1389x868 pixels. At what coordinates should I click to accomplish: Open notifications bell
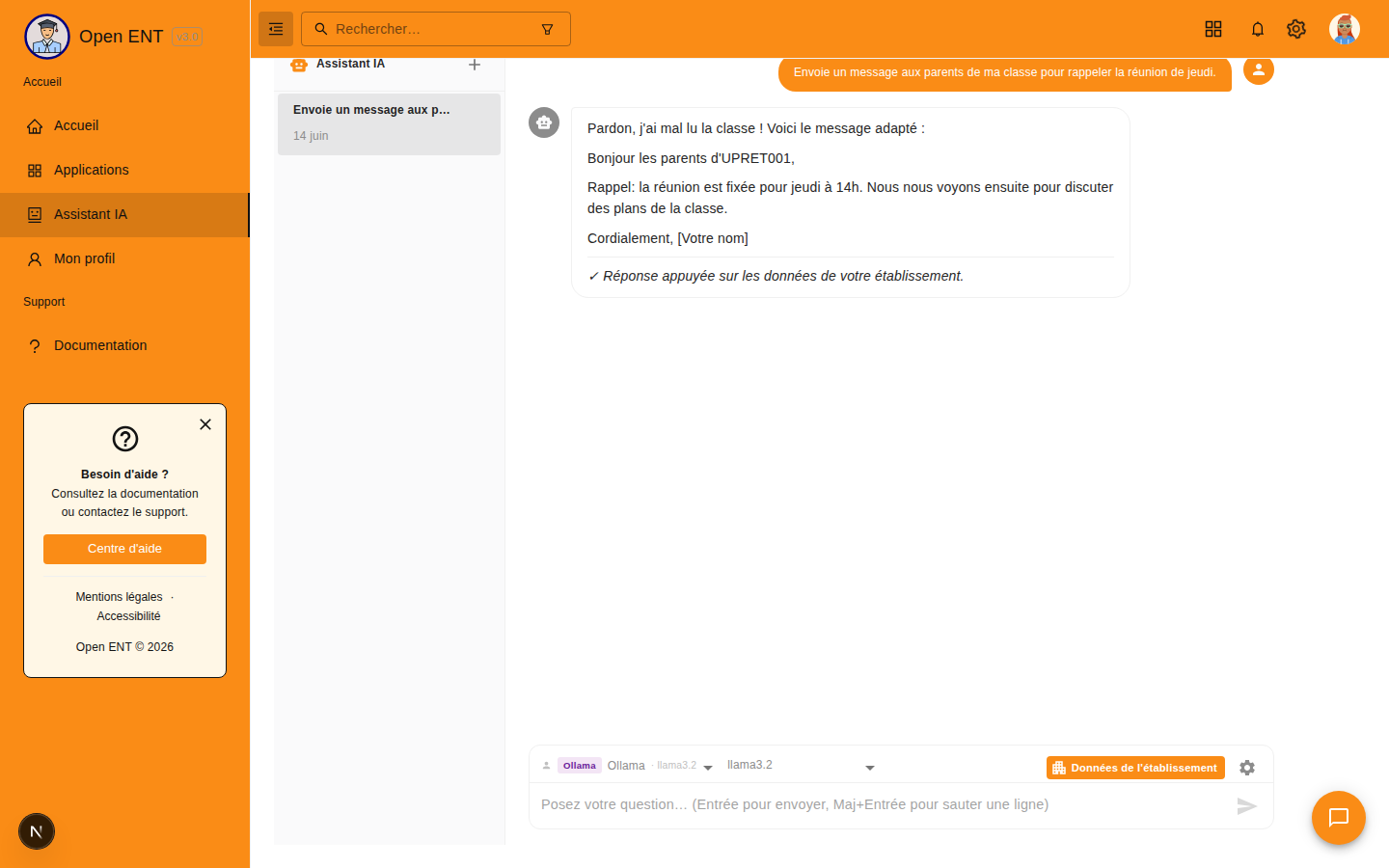coord(1258,29)
